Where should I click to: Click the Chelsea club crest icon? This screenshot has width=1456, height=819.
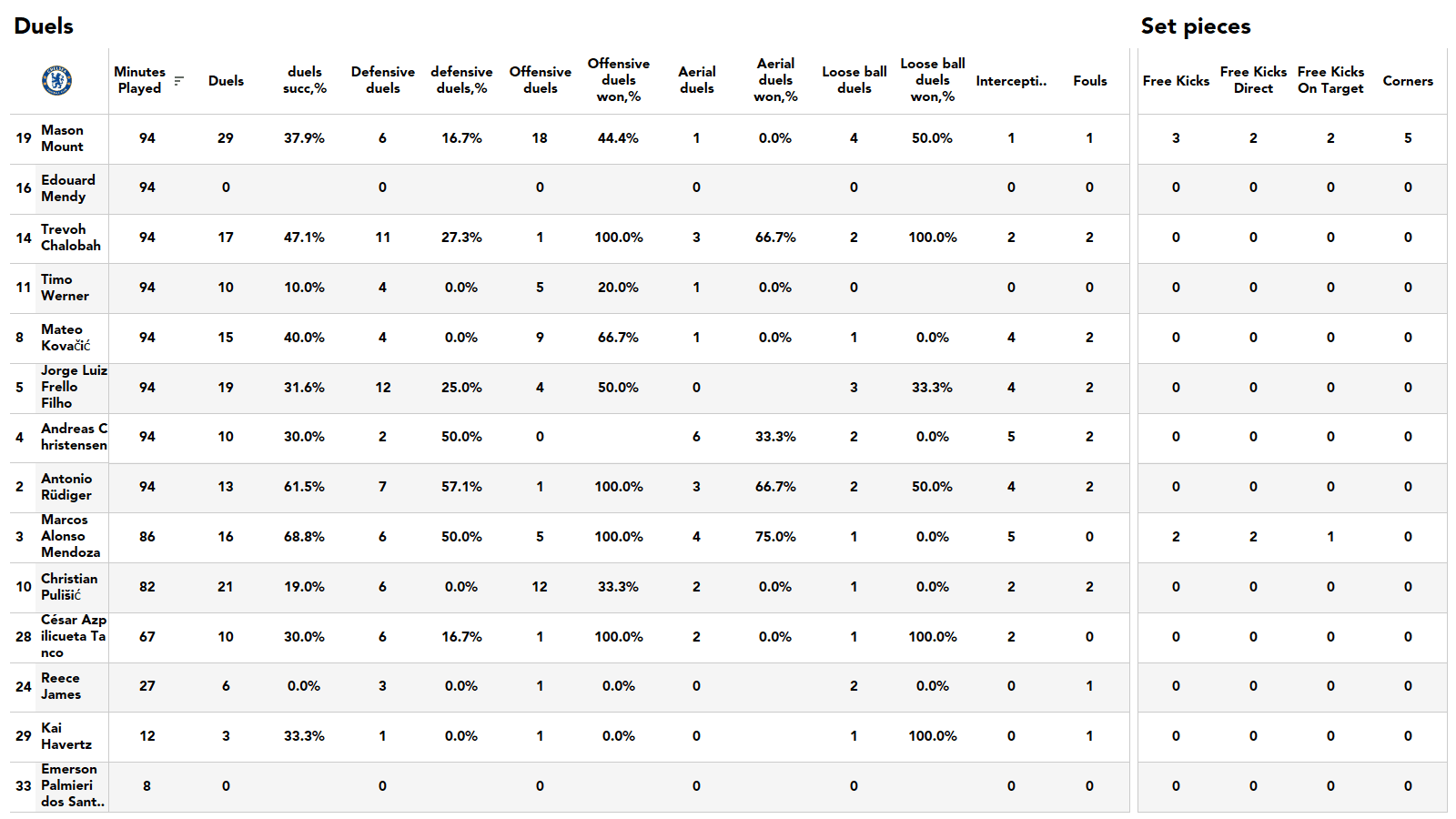[x=57, y=81]
